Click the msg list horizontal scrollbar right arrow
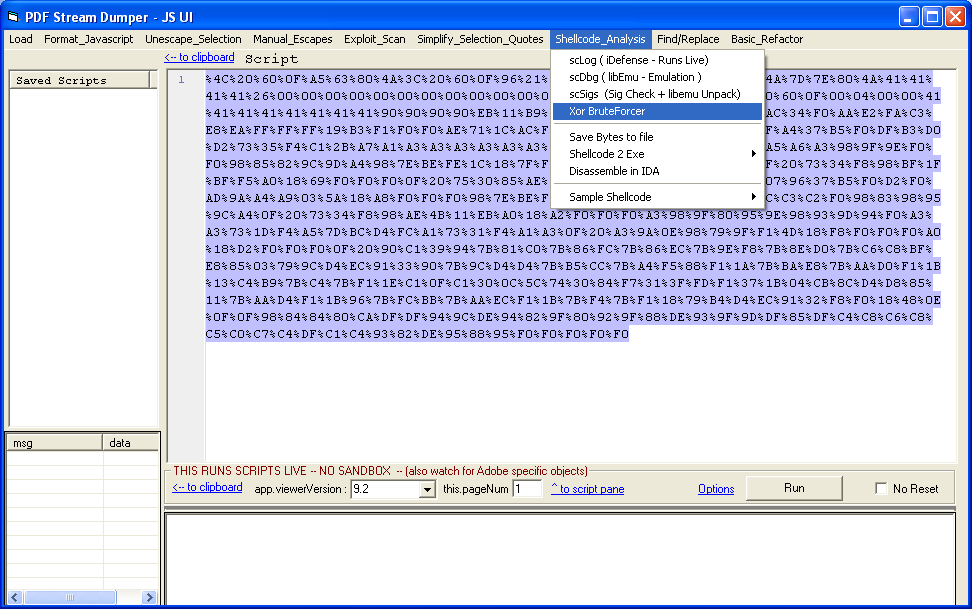This screenshot has height=609, width=972. 150,597
